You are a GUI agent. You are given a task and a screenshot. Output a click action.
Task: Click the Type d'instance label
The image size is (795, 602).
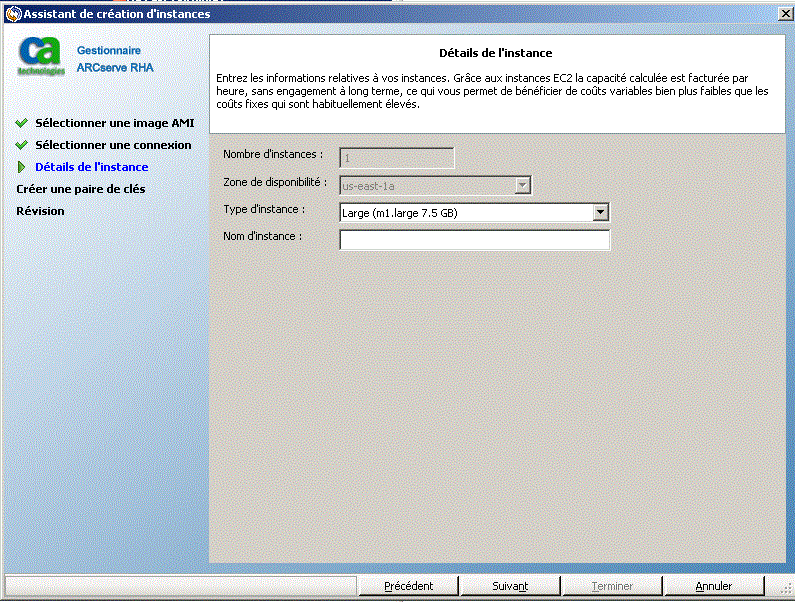(264, 209)
